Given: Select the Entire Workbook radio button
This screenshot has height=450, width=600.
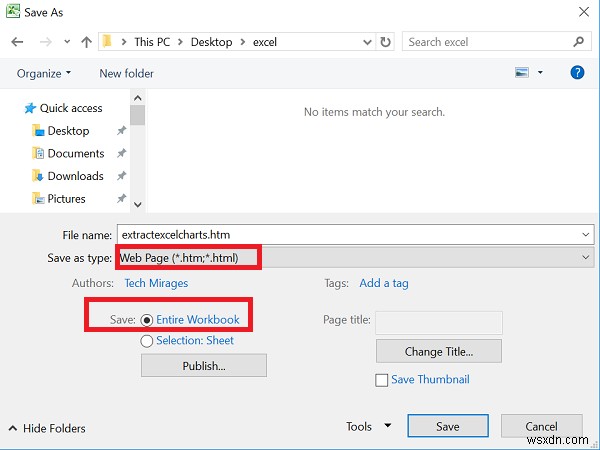Looking at the screenshot, I should [x=147, y=320].
